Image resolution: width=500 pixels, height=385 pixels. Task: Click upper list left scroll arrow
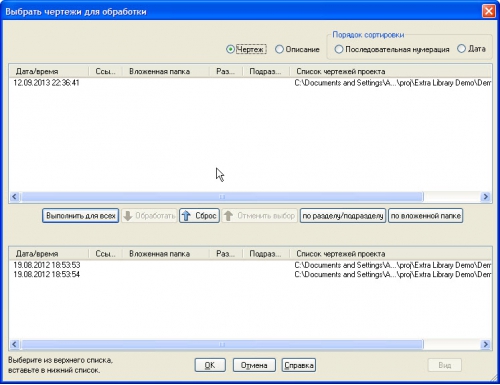point(14,197)
